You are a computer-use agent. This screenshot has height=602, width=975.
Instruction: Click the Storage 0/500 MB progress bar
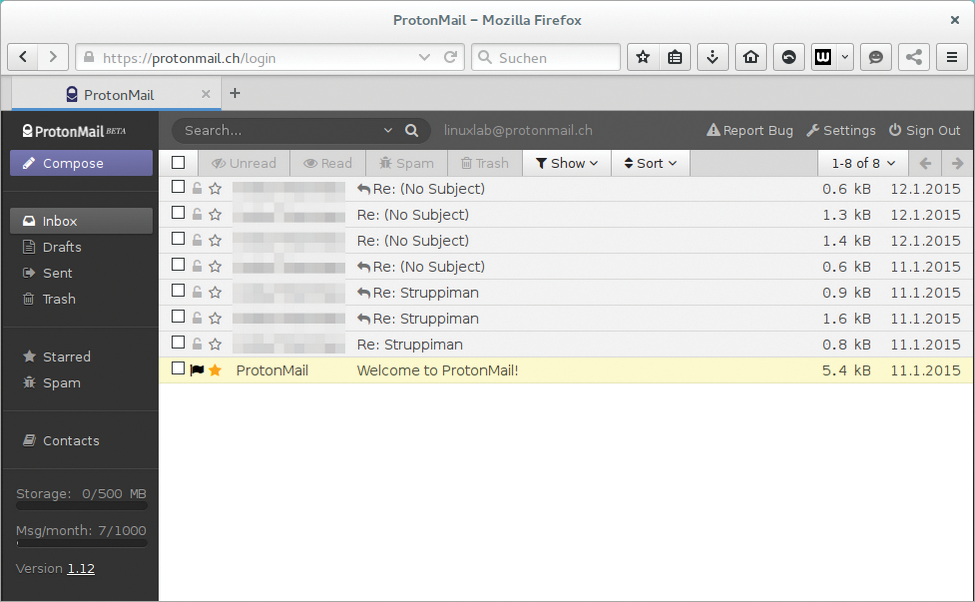(80, 505)
